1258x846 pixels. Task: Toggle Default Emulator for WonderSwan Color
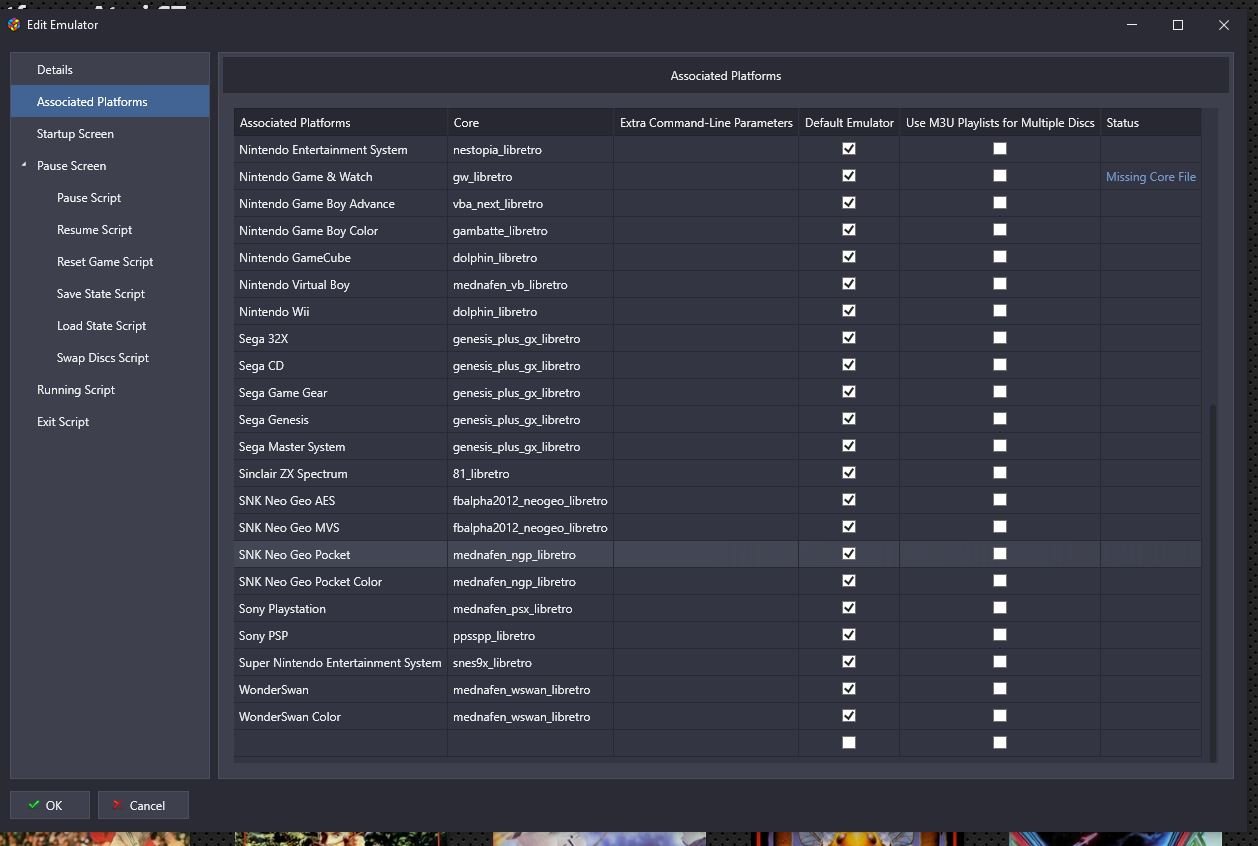click(x=849, y=716)
